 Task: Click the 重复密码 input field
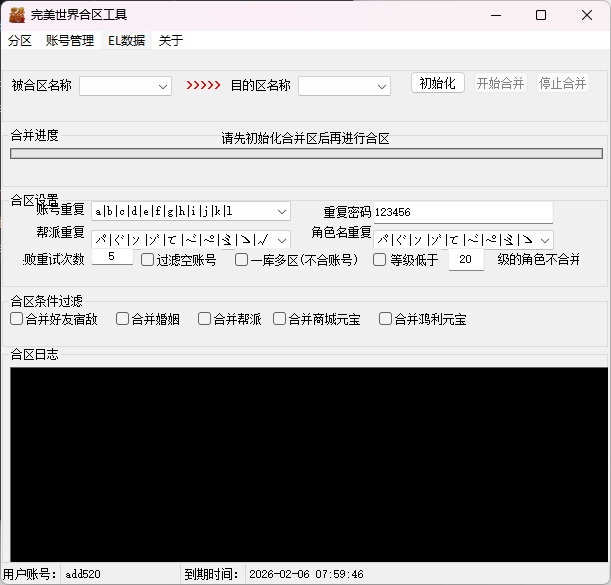(x=462, y=212)
